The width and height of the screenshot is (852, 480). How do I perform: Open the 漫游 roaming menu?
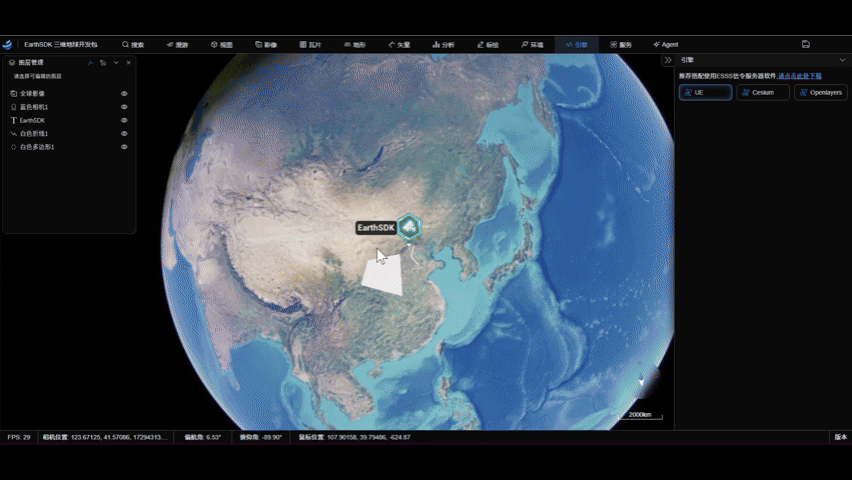coord(177,45)
